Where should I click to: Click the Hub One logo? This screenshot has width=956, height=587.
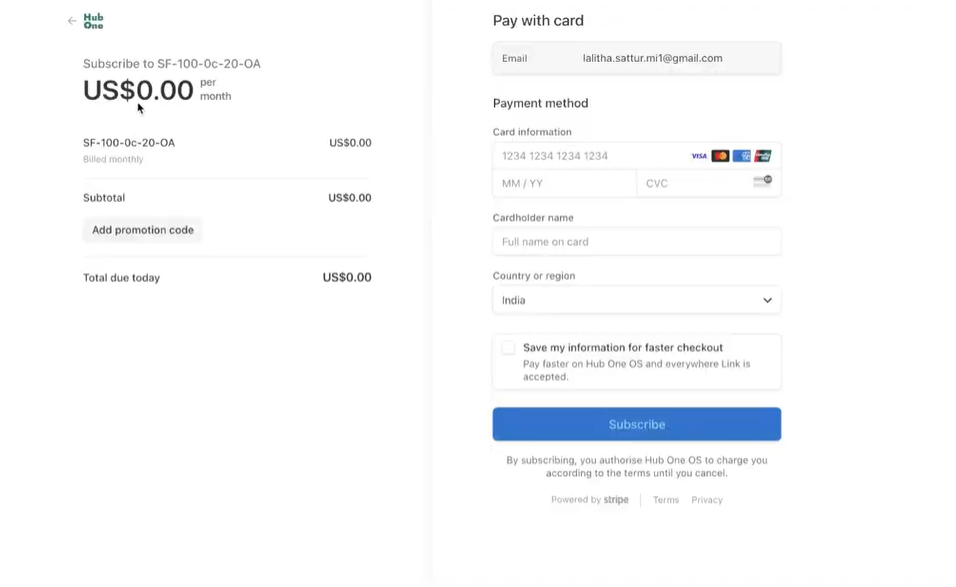point(93,21)
